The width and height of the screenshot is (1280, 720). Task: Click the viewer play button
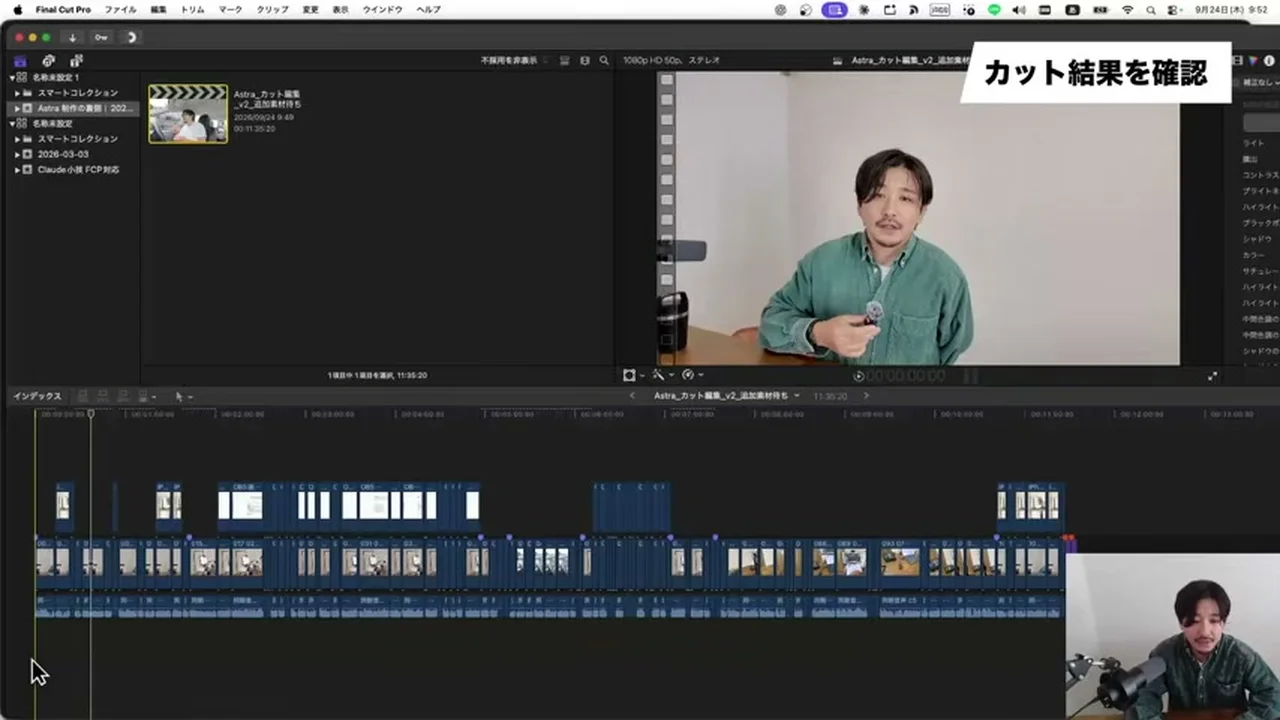(859, 376)
